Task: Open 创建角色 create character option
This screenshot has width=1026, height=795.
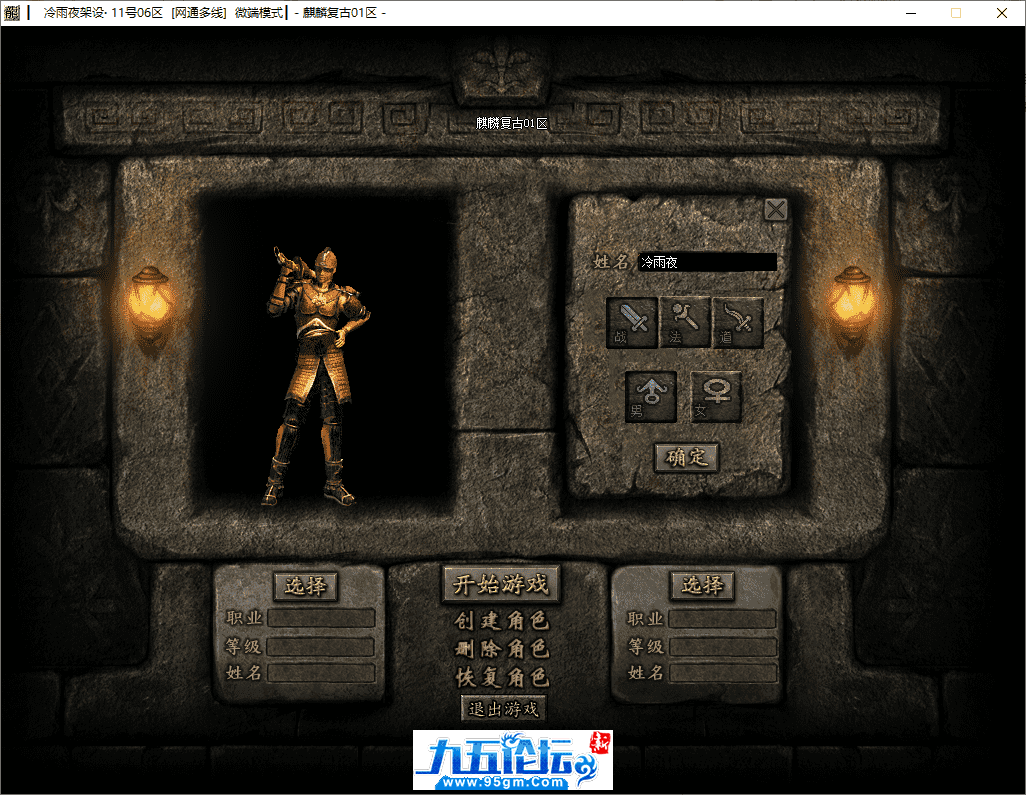Action: [502, 620]
